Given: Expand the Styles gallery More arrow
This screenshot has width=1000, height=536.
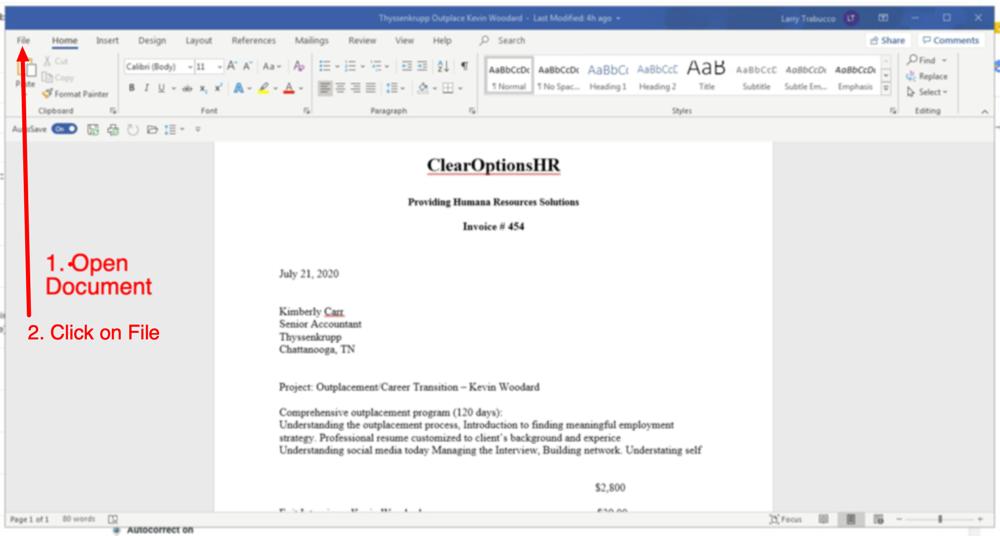Looking at the screenshot, I should (x=886, y=89).
